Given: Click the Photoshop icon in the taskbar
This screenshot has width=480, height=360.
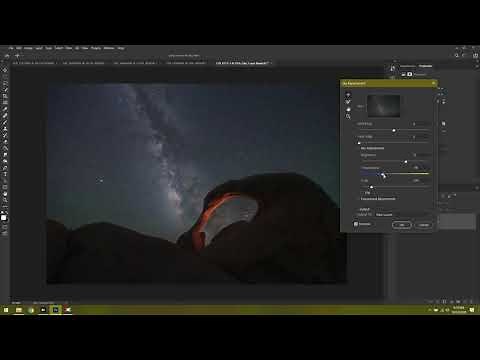Looking at the screenshot, I should coord(56,310).
